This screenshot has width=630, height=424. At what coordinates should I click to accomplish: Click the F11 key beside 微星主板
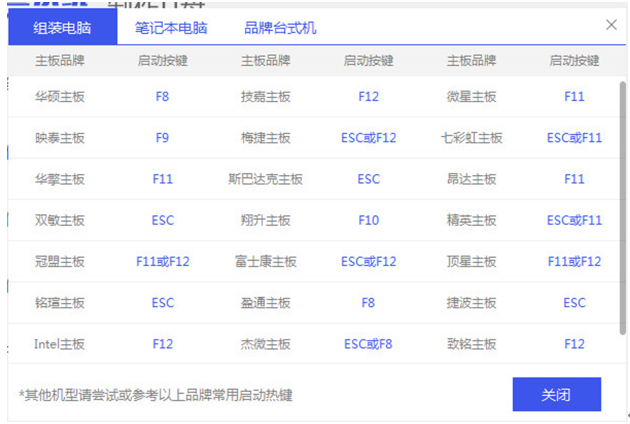574,97
